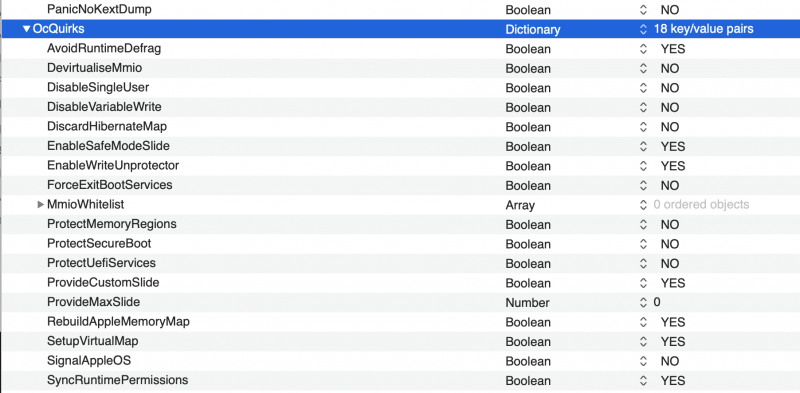This screenshot has width=800, height=393.
Task: Click the Boolean type of SignalAppleOS
Action: [x=528, y=361]
